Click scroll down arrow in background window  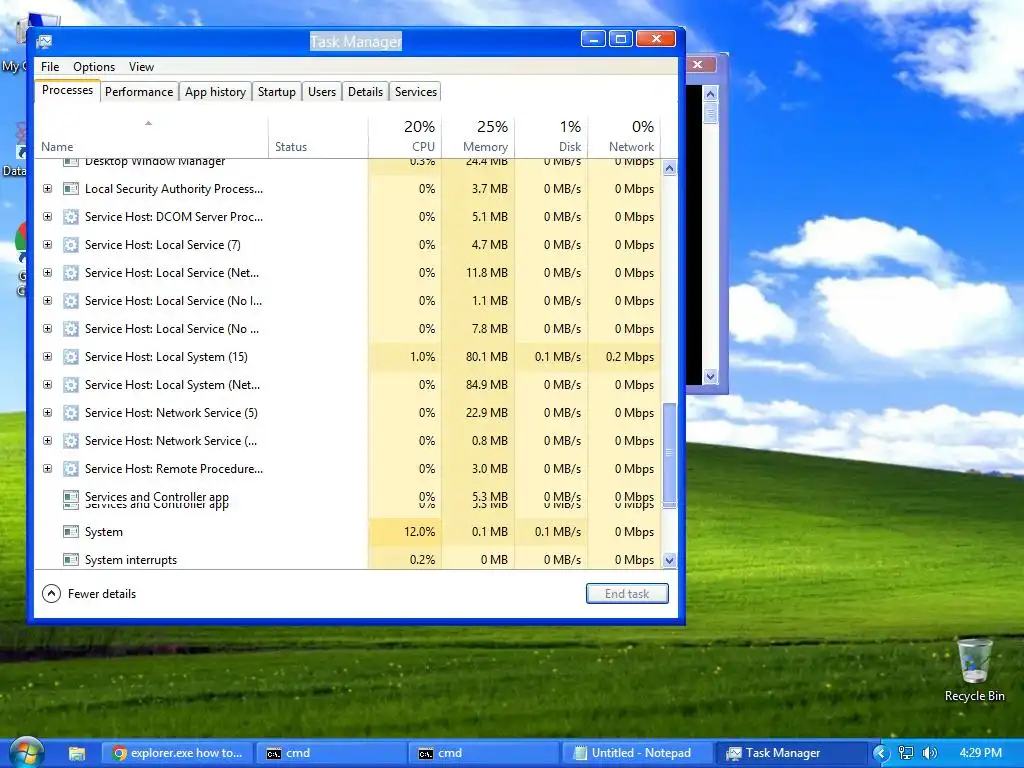(711, 376)
